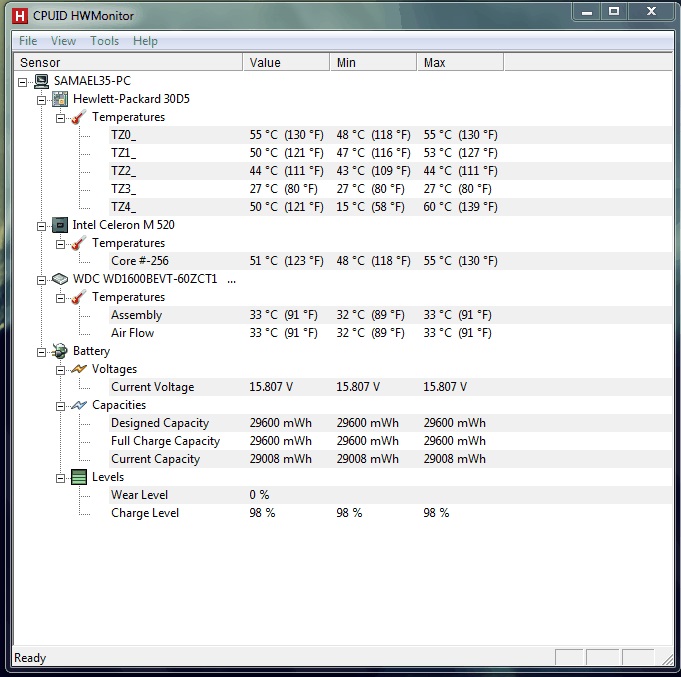Click the Capacities graph icon

[79, 405]
